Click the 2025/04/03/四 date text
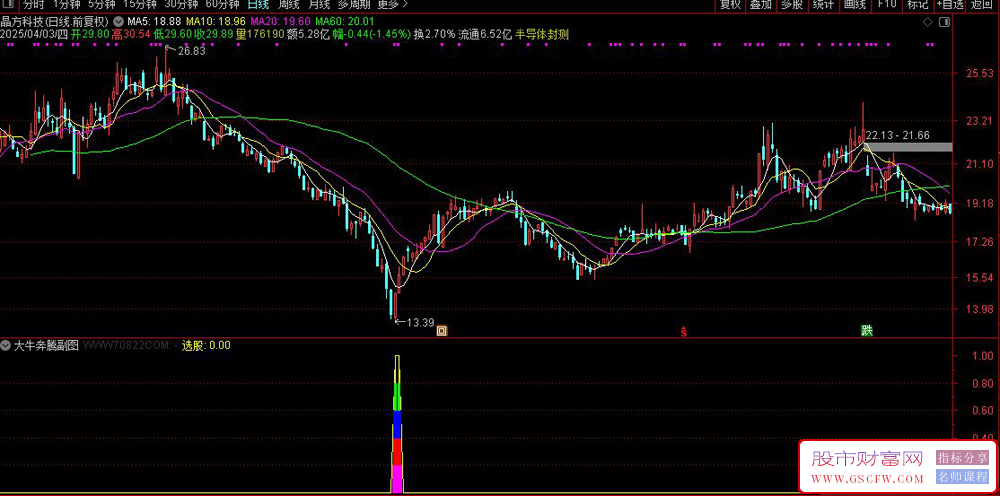This screenshot has width=1000, height=496. coord(34,34)
